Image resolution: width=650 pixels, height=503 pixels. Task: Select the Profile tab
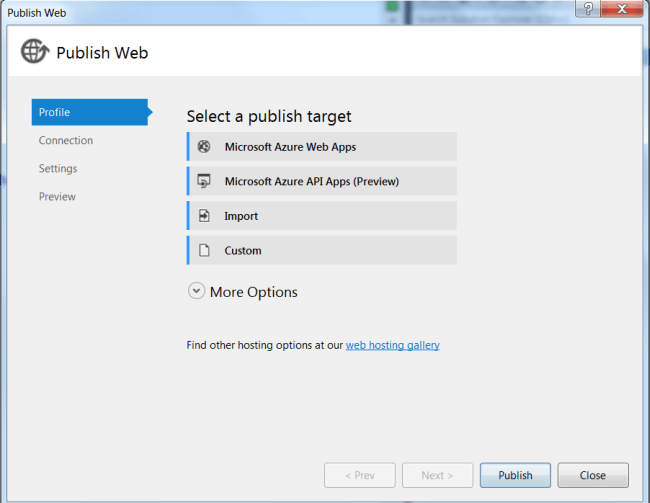point(90,112)
